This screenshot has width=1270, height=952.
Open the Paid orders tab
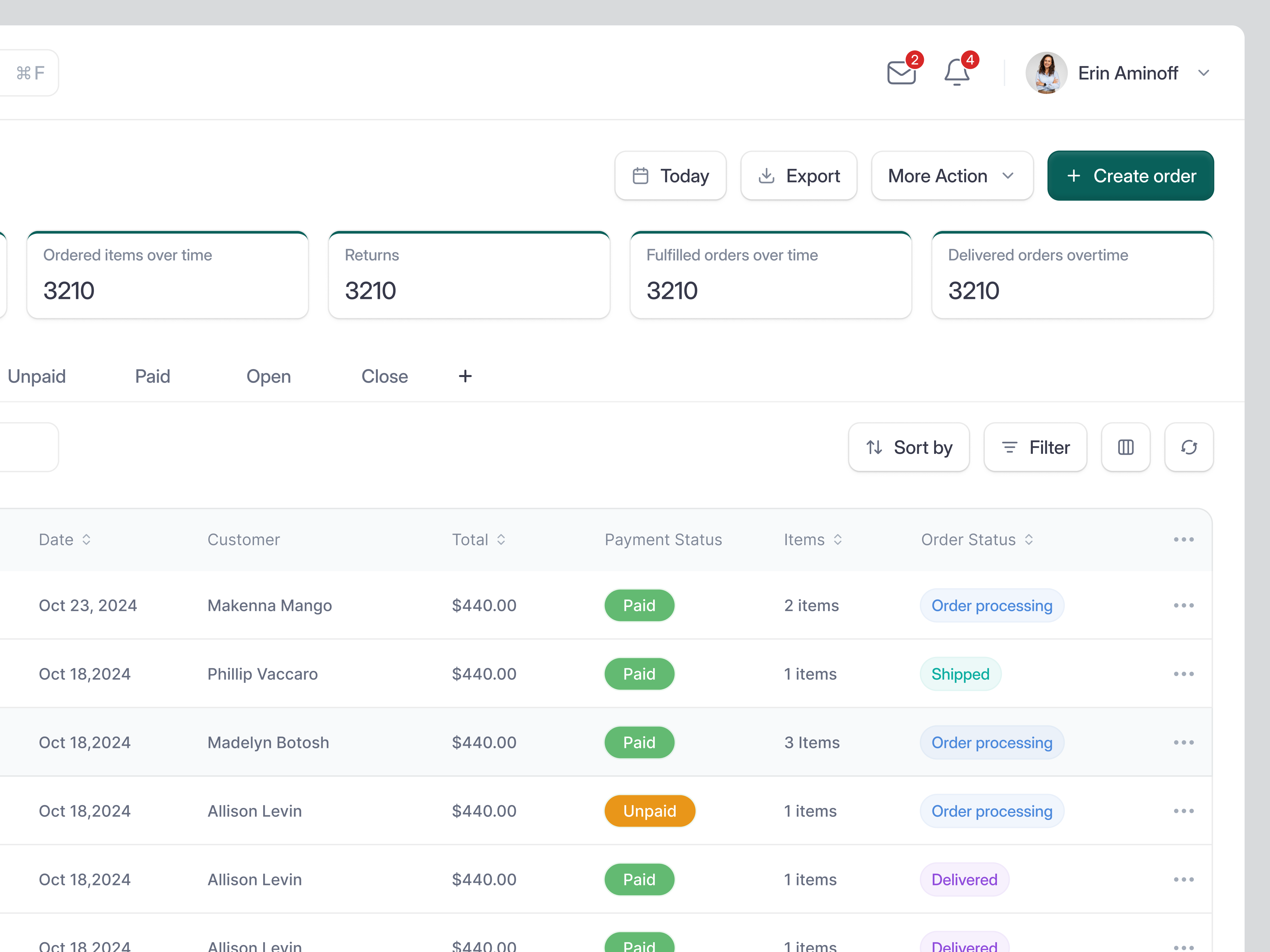[x=152, y=376]
